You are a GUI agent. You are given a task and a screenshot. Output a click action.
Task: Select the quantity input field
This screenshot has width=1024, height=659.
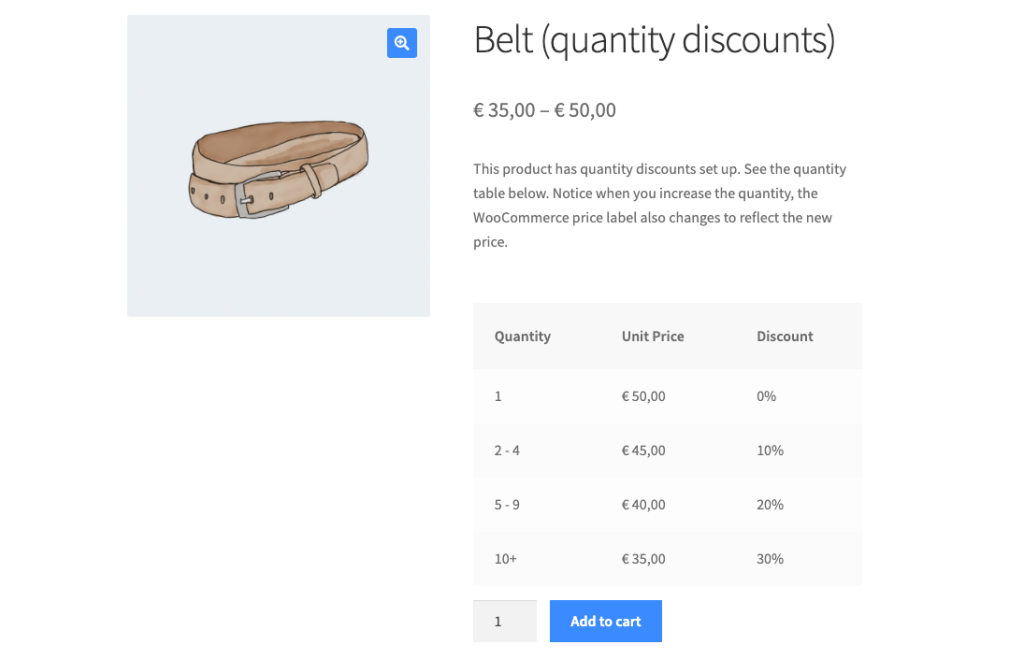tap(504, 621)
